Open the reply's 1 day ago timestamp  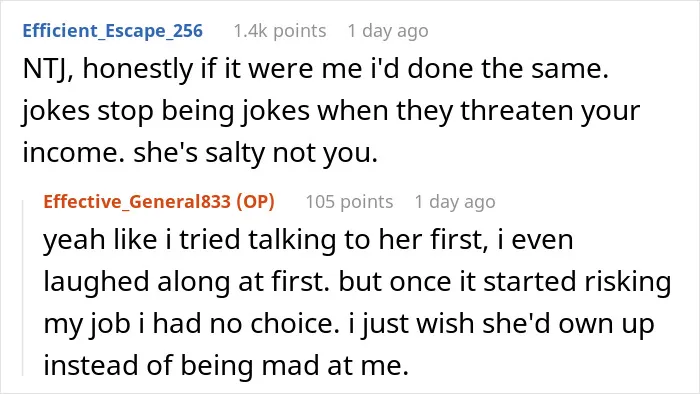[x=455, y=202]
